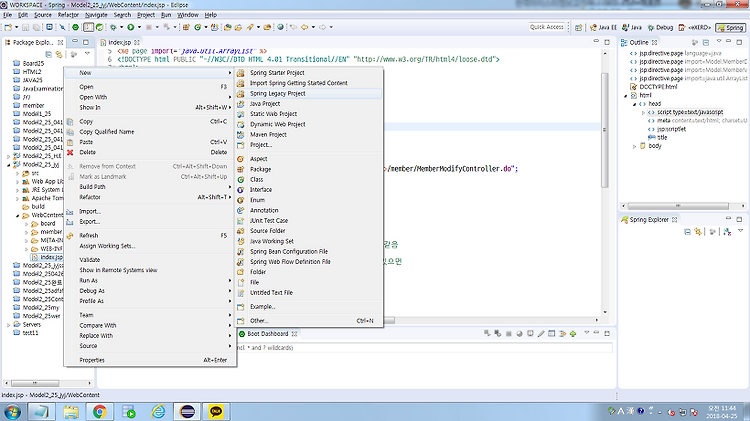
Task: Click the Java Working Set icon
Action: point(241,242)
